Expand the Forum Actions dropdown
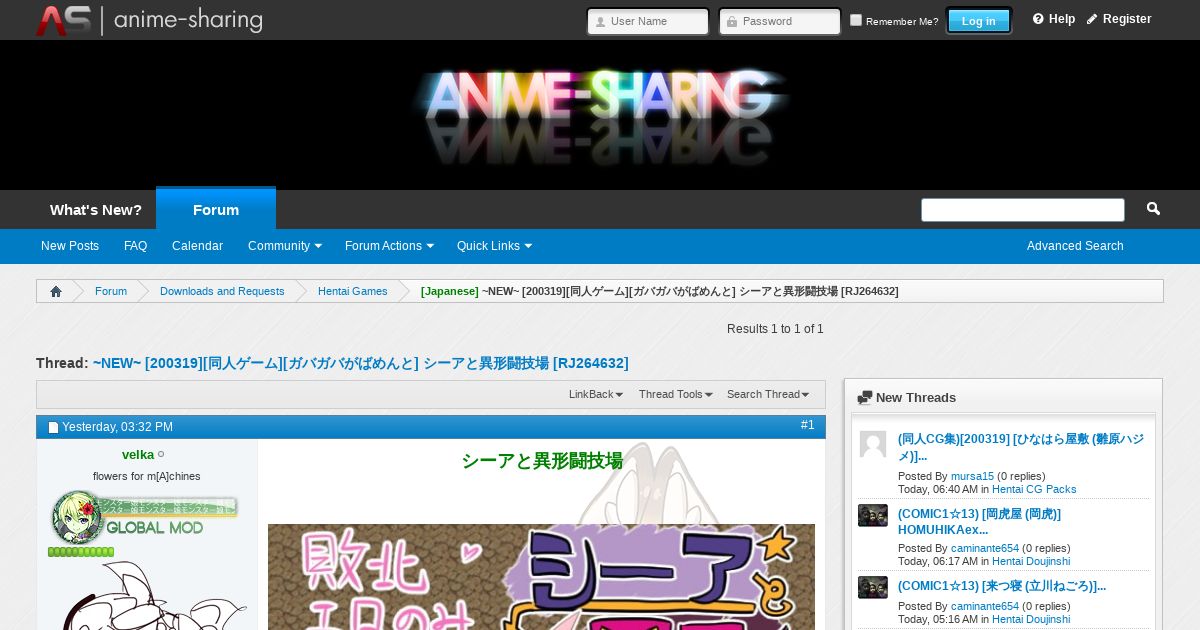This screenshot has height=630, width=1200. (389, 246)
